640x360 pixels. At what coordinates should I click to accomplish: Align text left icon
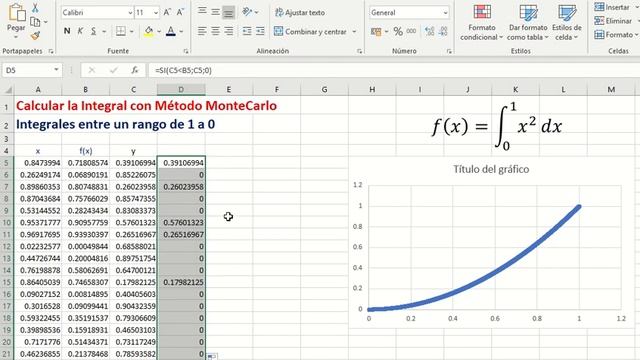[202, 31]
